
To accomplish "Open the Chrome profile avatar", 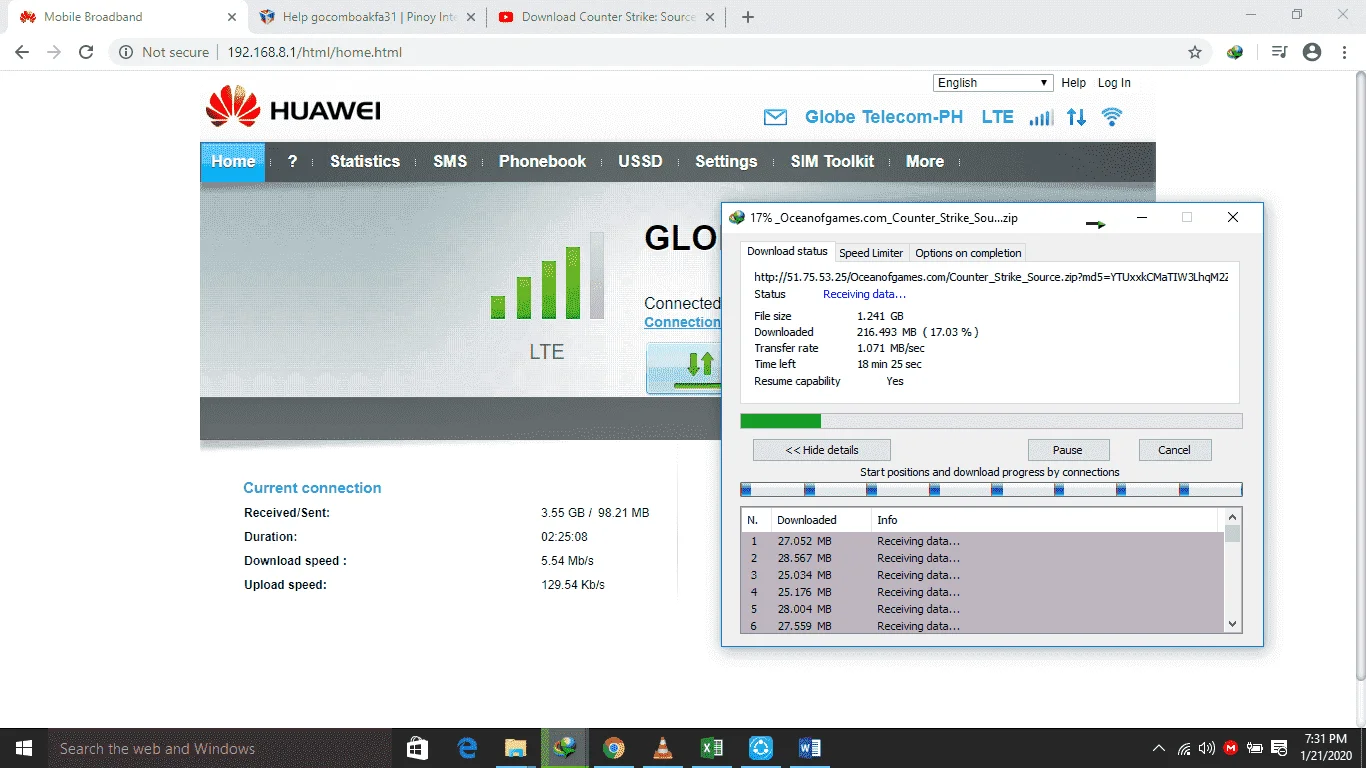I will click(x=1312, y=52).
